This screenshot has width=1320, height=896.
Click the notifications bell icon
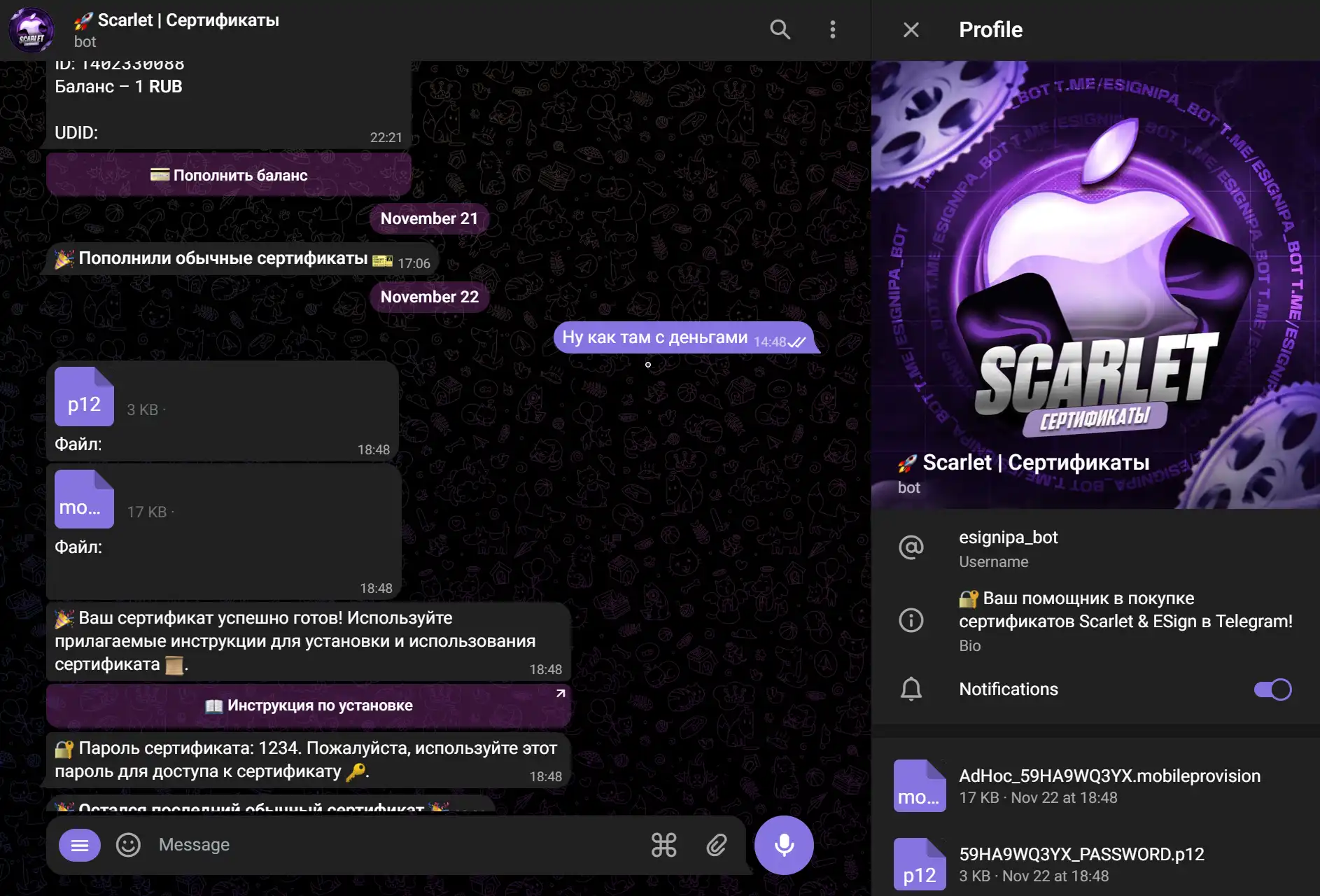pyautogui.click(x=911, y=689)
